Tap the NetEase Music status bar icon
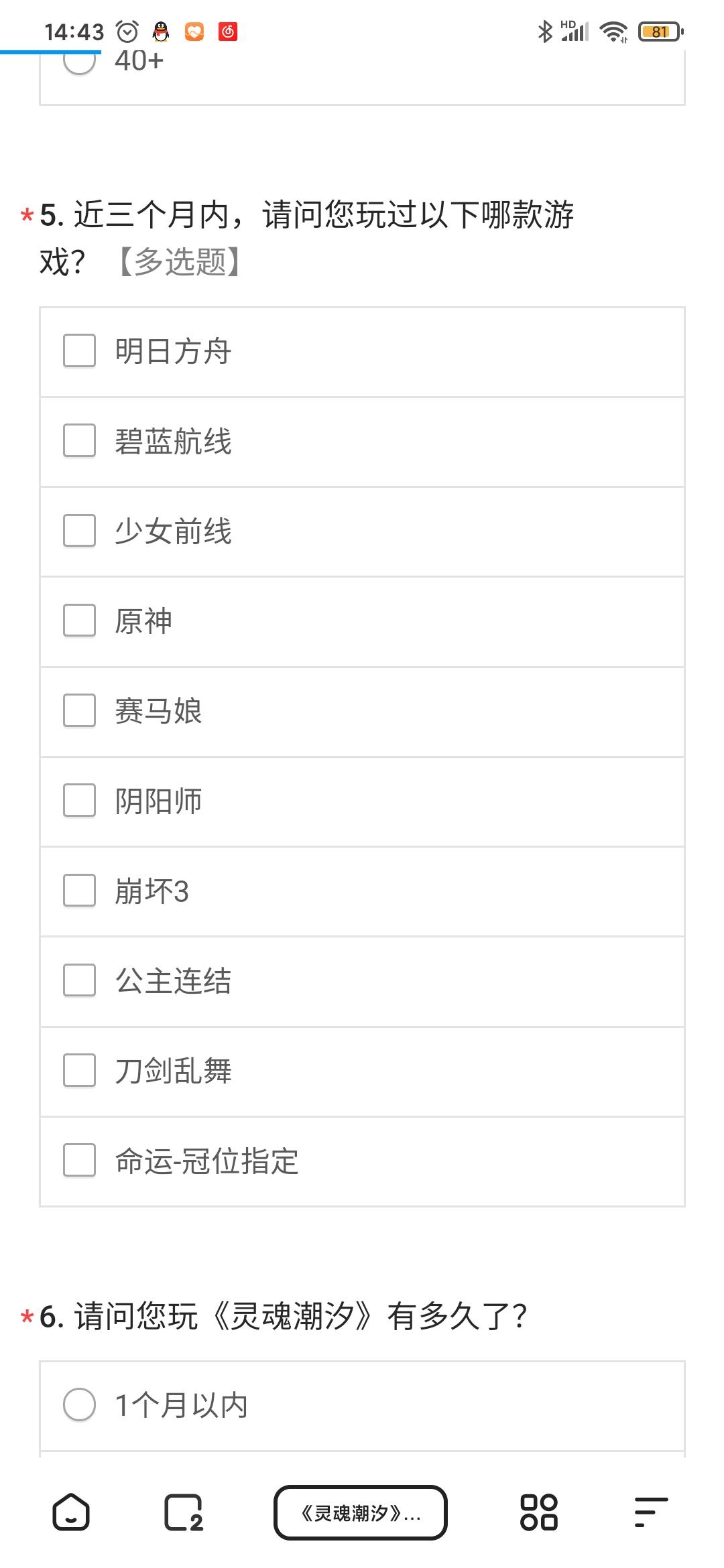Screen dimensions: 724x1568 (228, 31)
